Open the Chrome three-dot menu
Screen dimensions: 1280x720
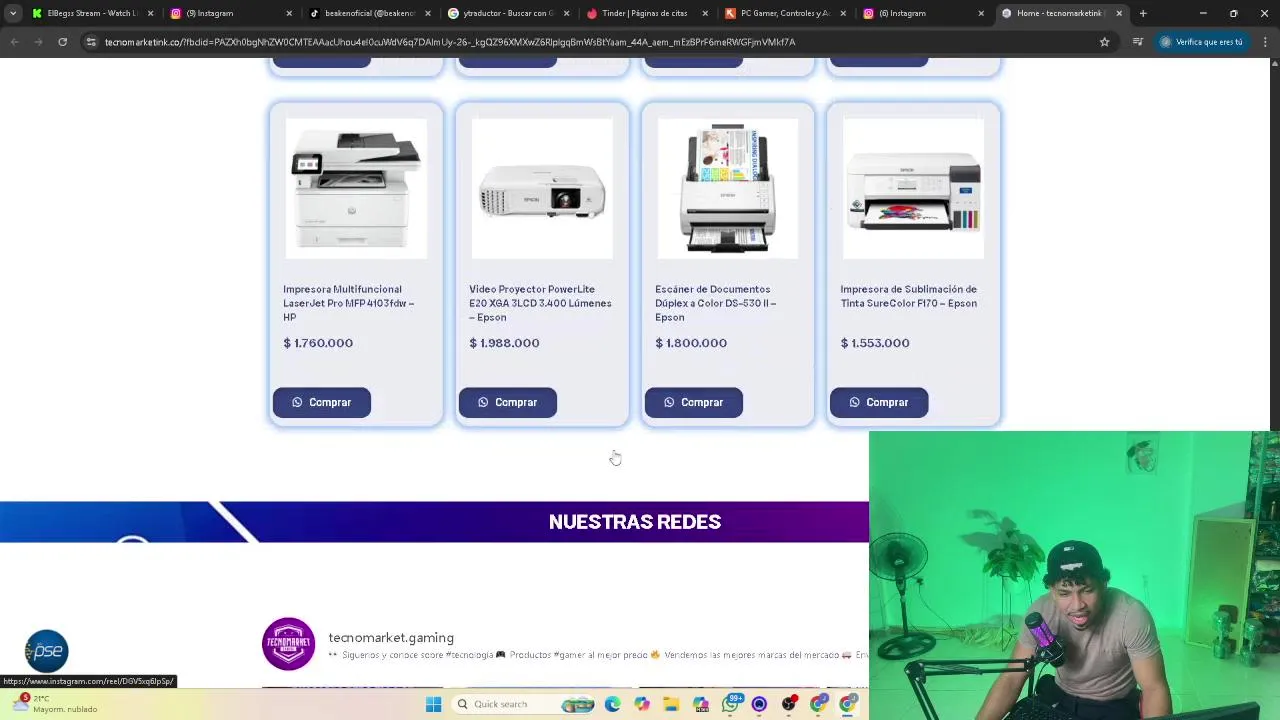pos(1265,42)
